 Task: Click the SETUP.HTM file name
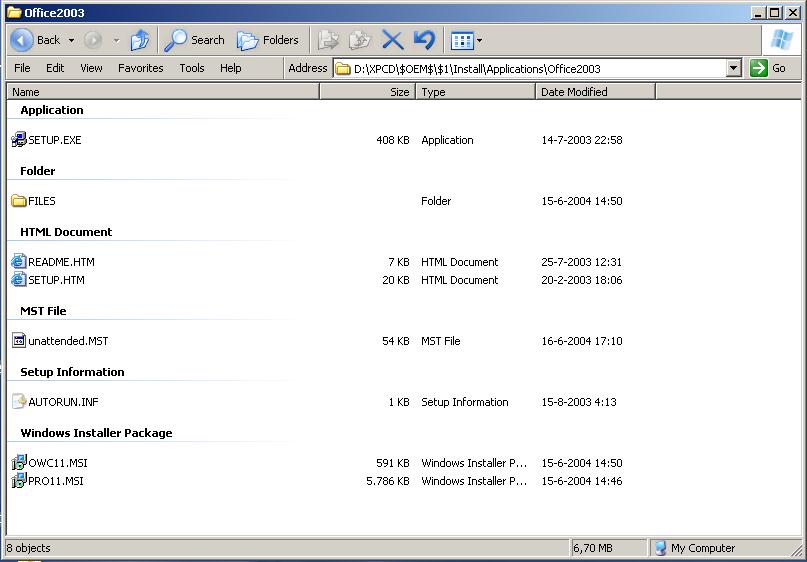click(56, 280)
